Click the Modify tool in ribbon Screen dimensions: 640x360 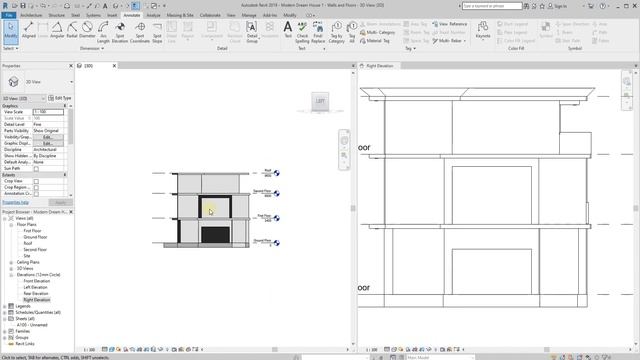[x=11, y=31]
